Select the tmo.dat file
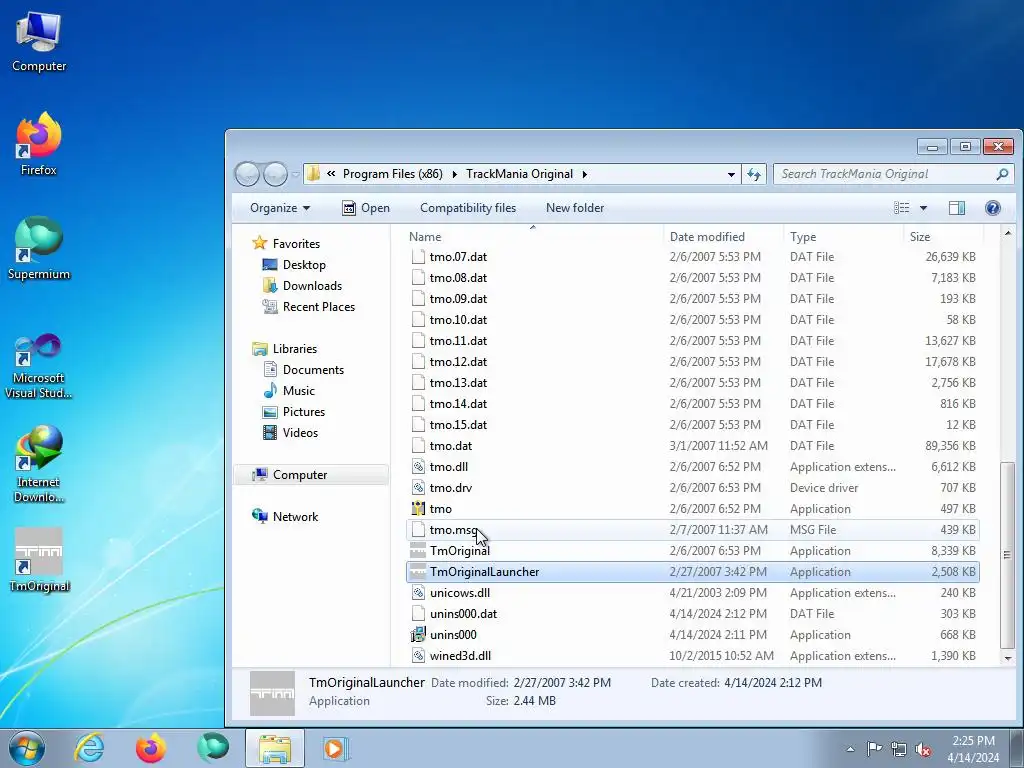The width and height of the screenshot is (1024, 768). (x=693, y=446)
